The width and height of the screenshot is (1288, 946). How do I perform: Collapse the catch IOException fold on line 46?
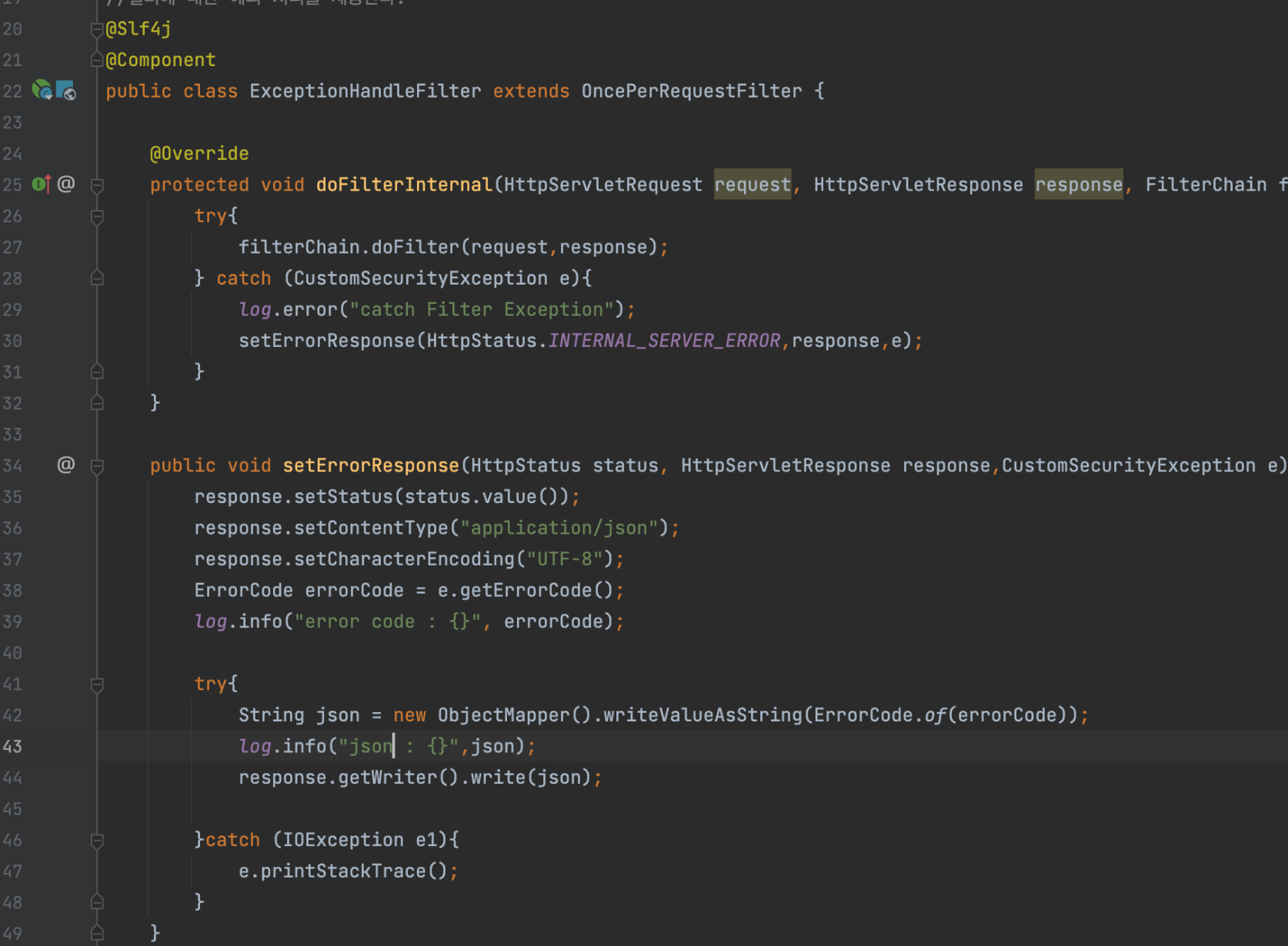97,841
